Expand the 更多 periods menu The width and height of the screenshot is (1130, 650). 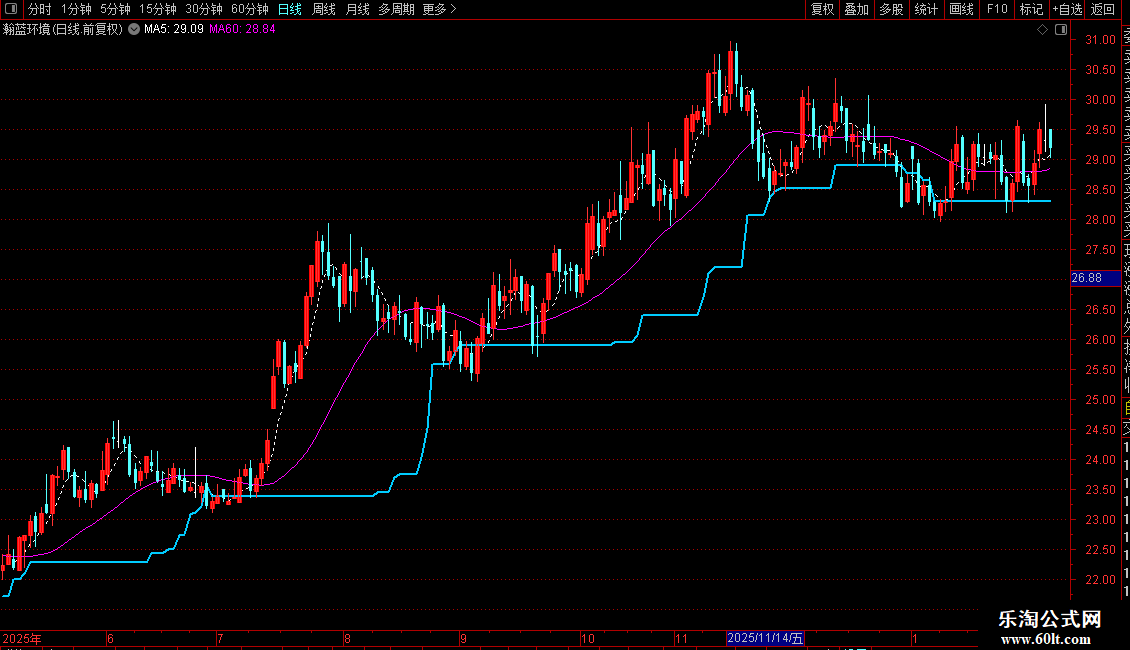click(x=440, y=9)
